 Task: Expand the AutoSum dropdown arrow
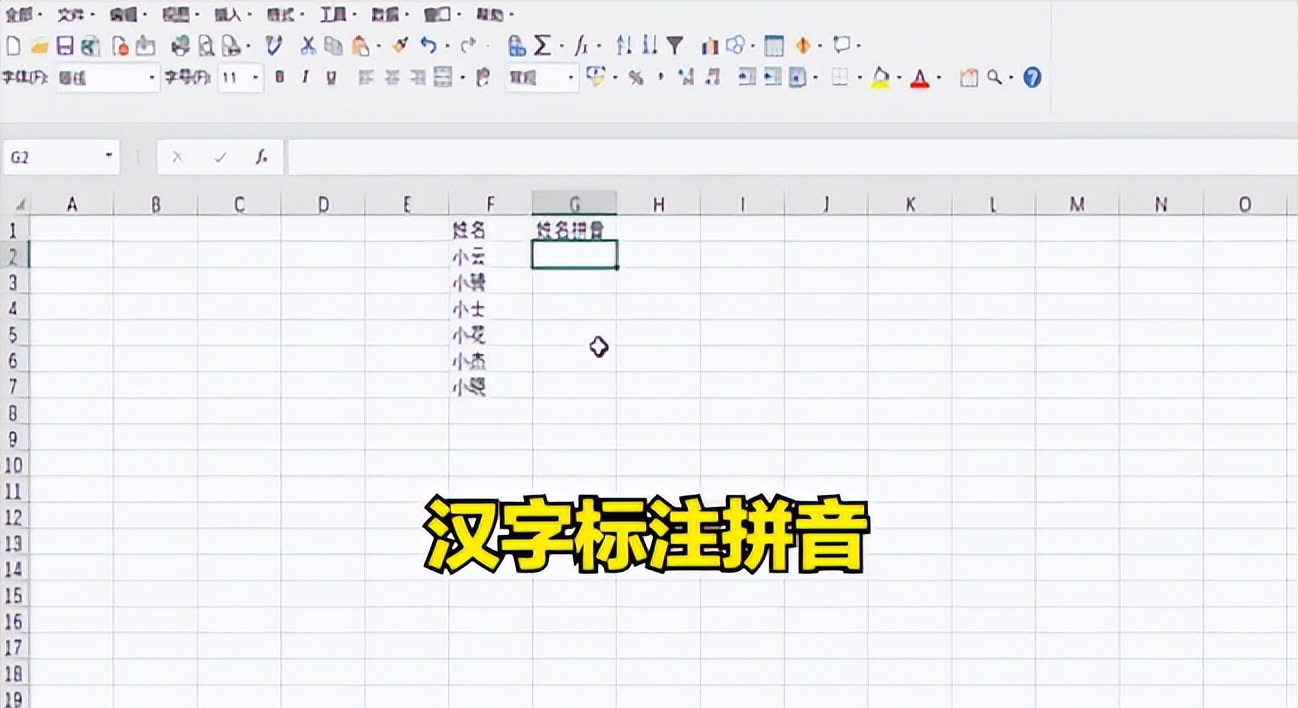pyautogui.click(x=561, y=47)
